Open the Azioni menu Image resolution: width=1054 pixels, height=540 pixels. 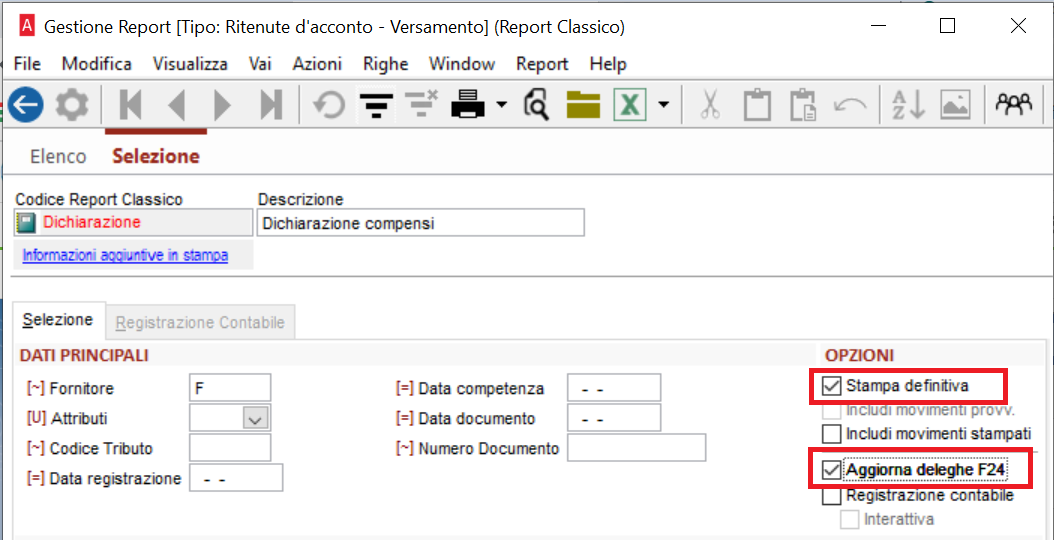point(317,64)
